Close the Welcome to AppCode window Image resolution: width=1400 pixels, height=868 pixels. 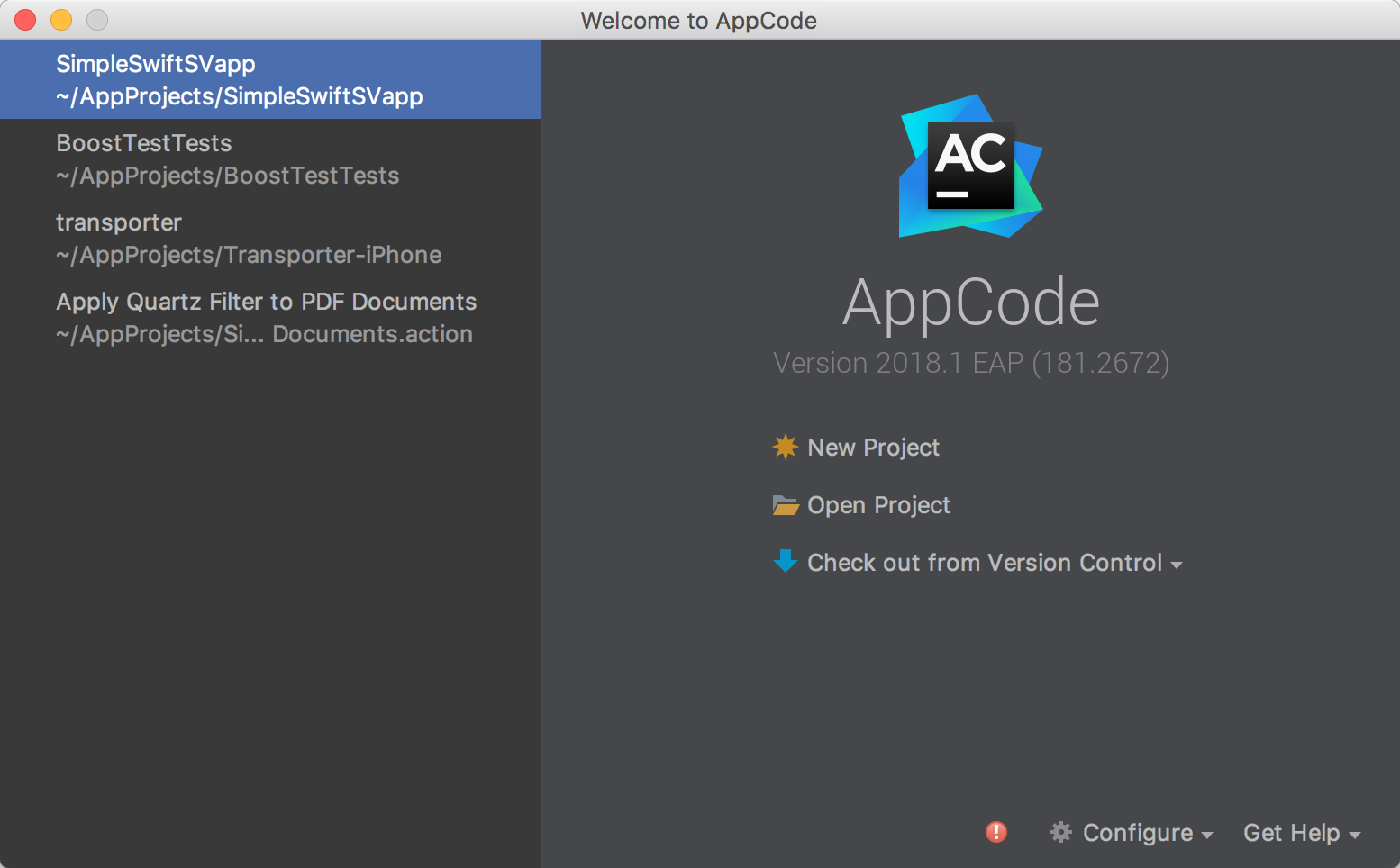(25, 20)
